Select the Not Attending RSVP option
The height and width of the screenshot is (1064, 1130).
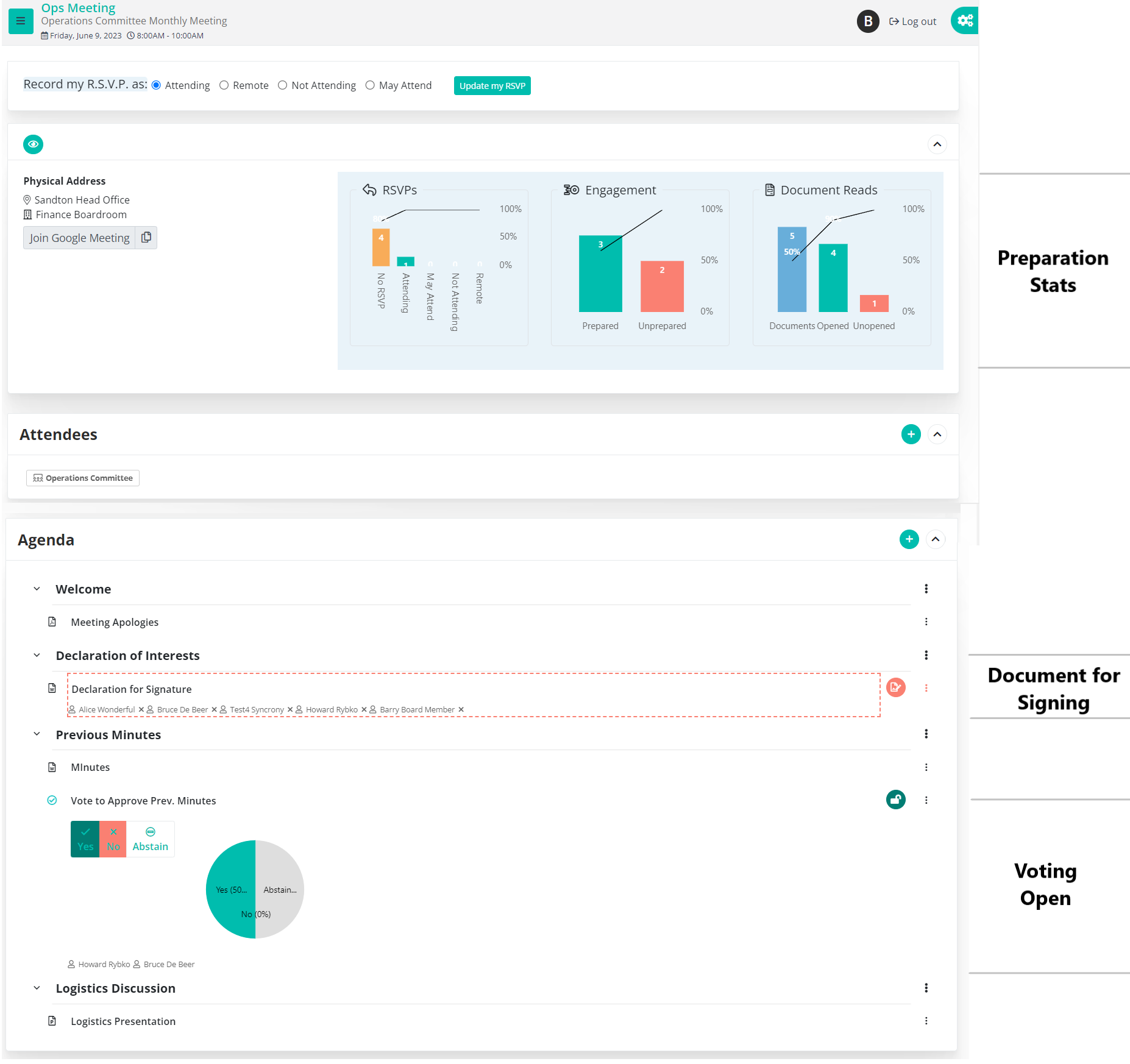pyautogui.click(x=283, y=85)
